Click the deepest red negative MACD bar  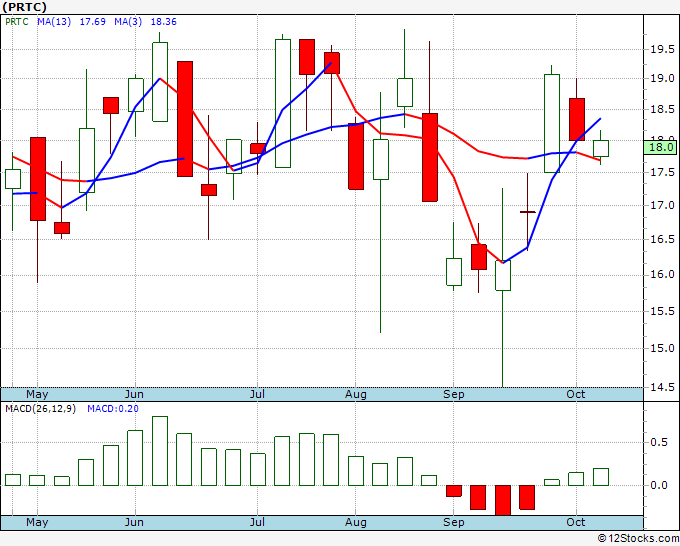(503, 500)
